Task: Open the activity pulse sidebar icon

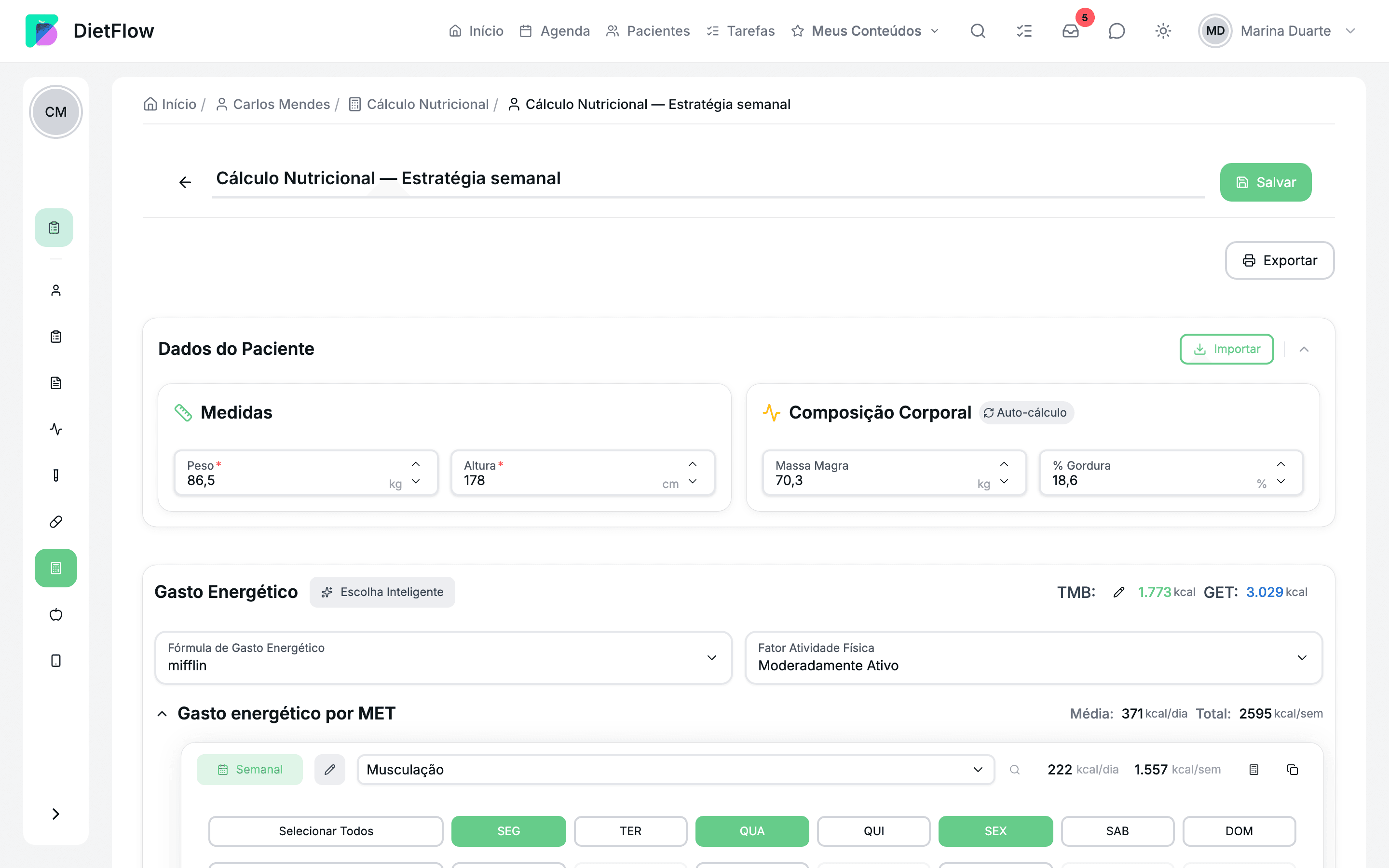Action: click(x=55, y=429)
